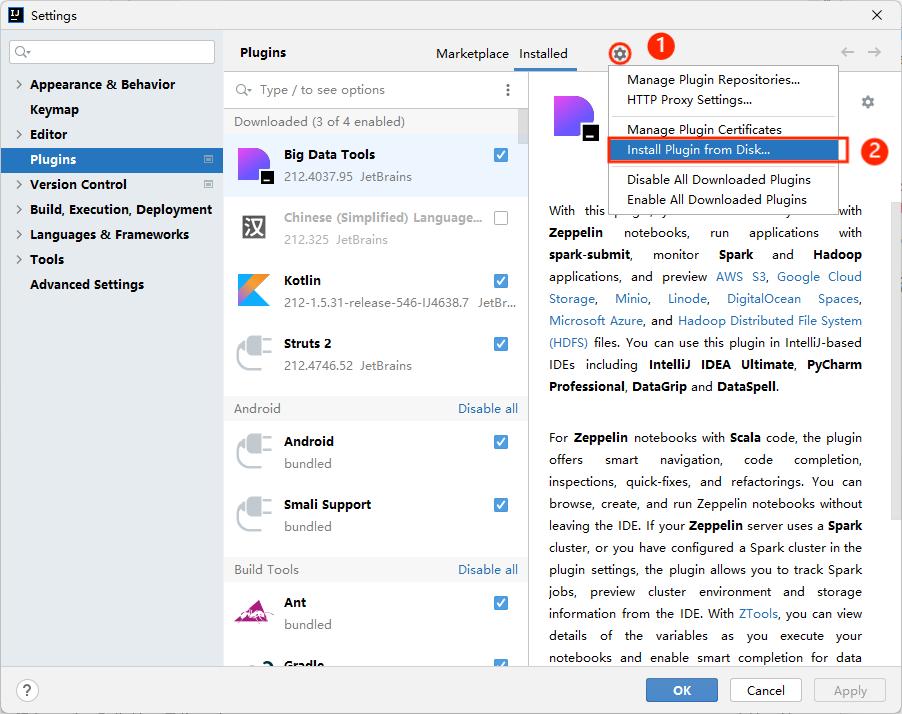Choose Disable All Downloaded Plugins

pos(723,180)
